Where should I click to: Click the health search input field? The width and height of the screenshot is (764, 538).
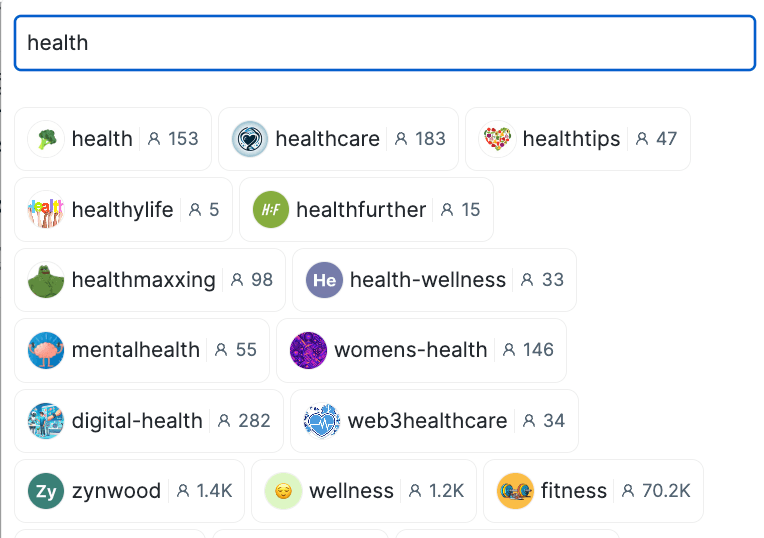384,43
